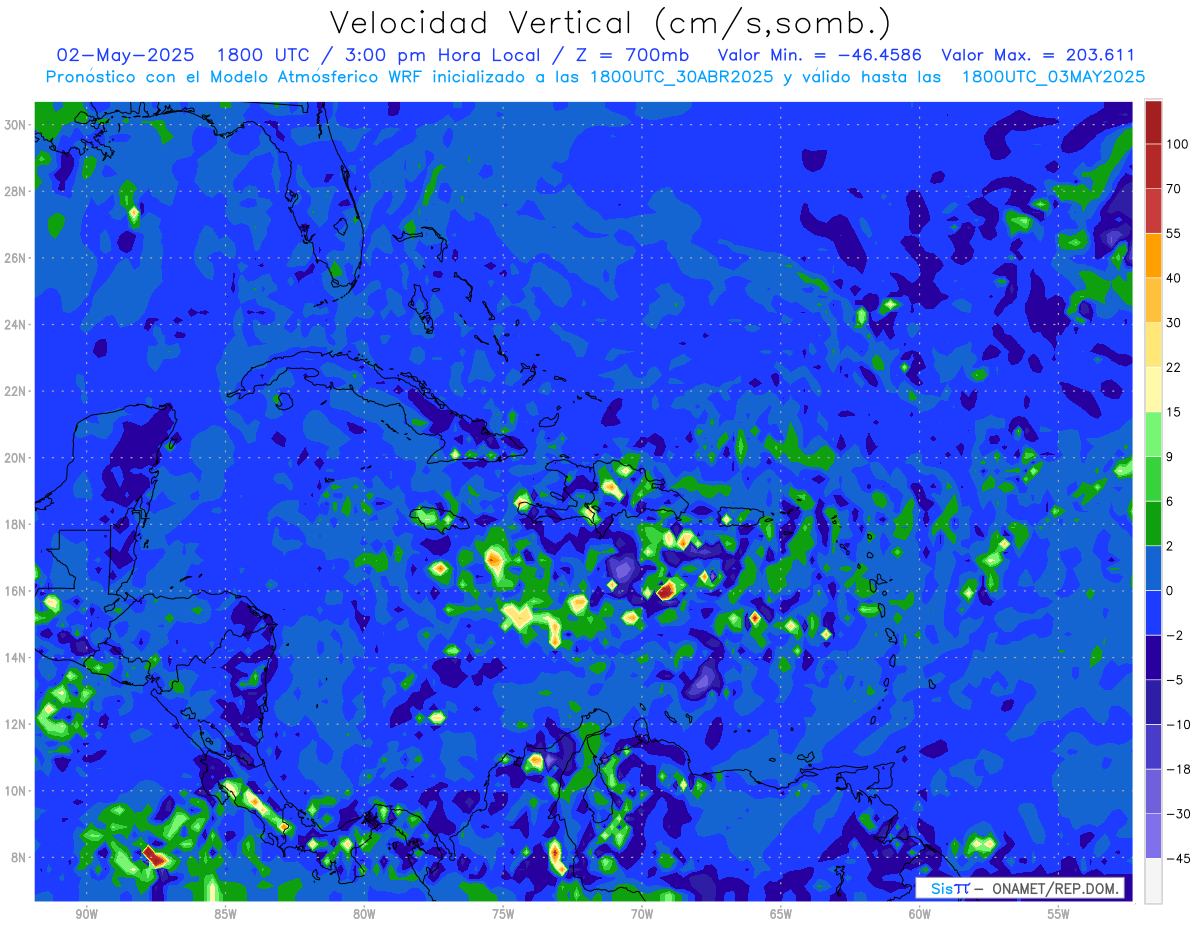Click the "80W" longitude label

(364, 914)
